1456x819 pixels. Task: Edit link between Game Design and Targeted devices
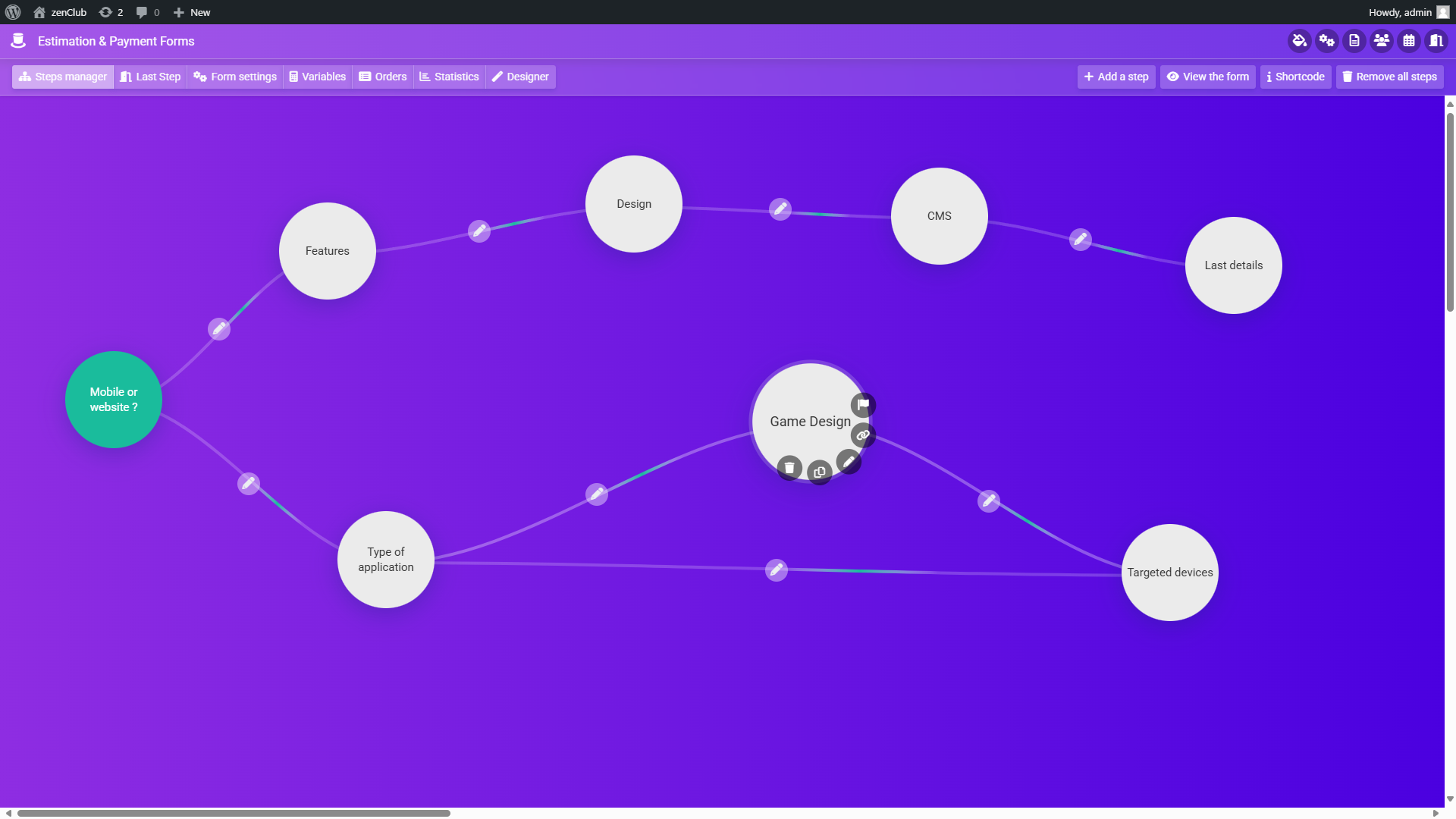(x=989, y=501)
